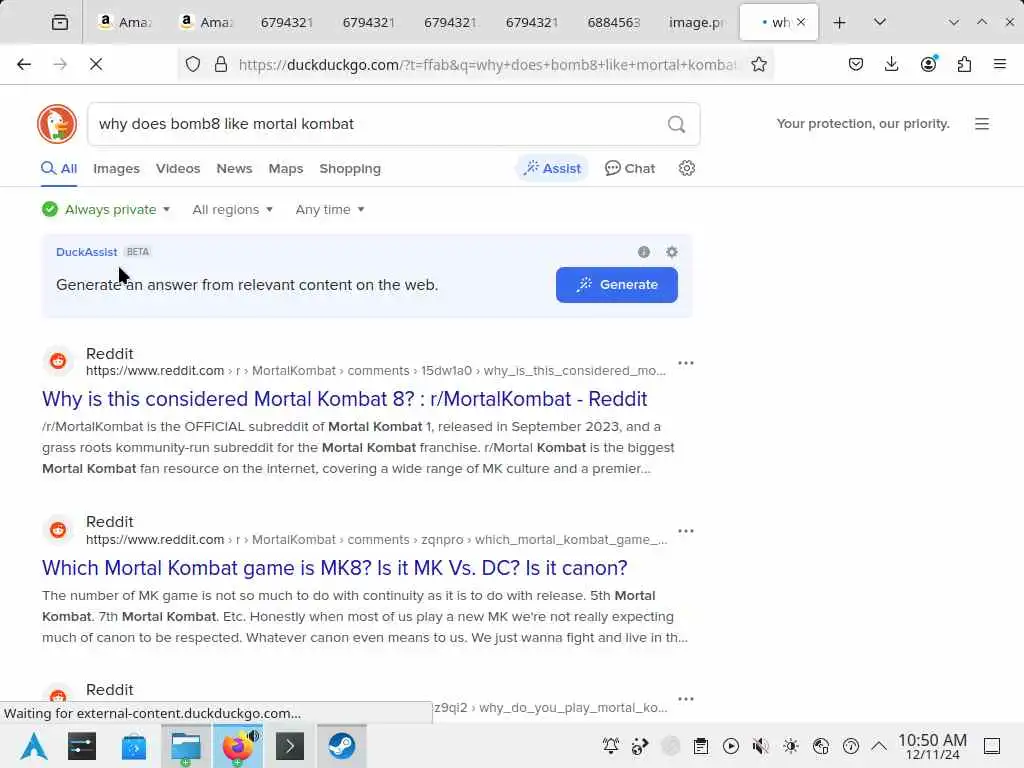Click the Generate button

coord(616,285)
